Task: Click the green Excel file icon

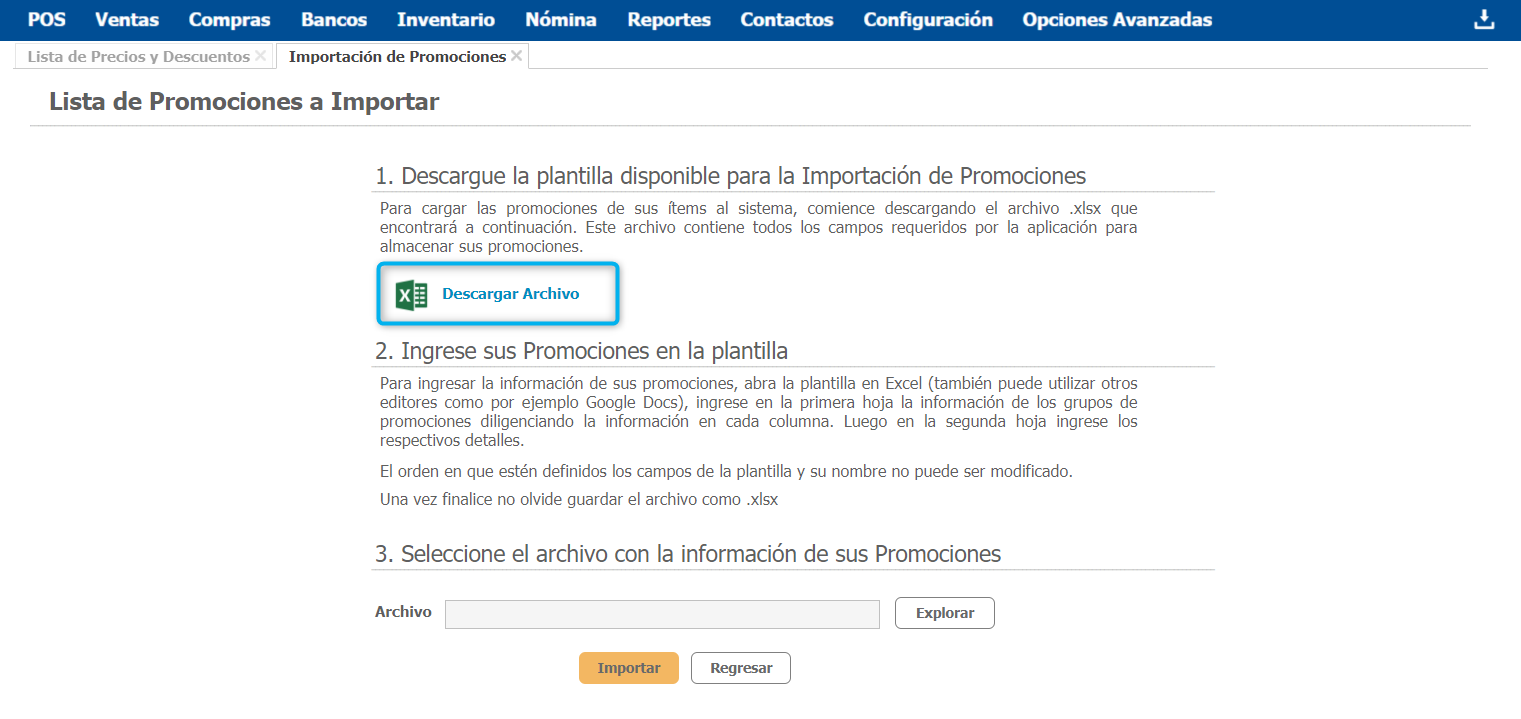Action: pyautogui.click(x=411, y=295)
